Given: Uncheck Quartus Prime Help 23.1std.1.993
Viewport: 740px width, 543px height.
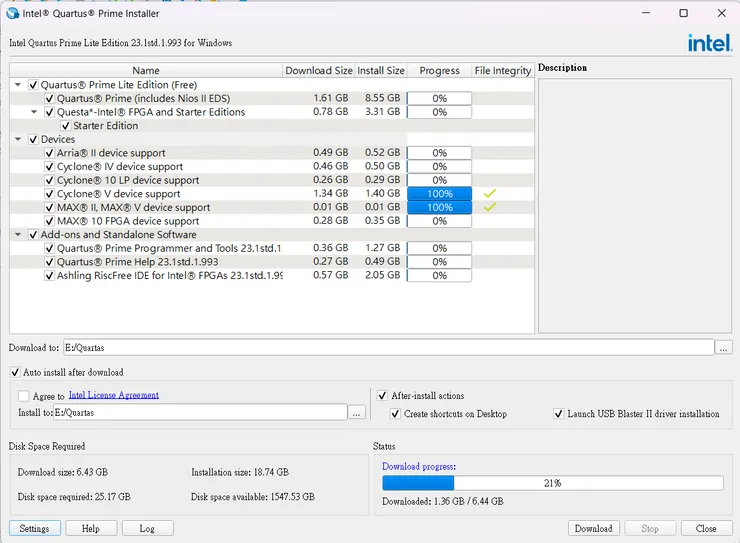Looking at the screenshot, I should point(50,262).
